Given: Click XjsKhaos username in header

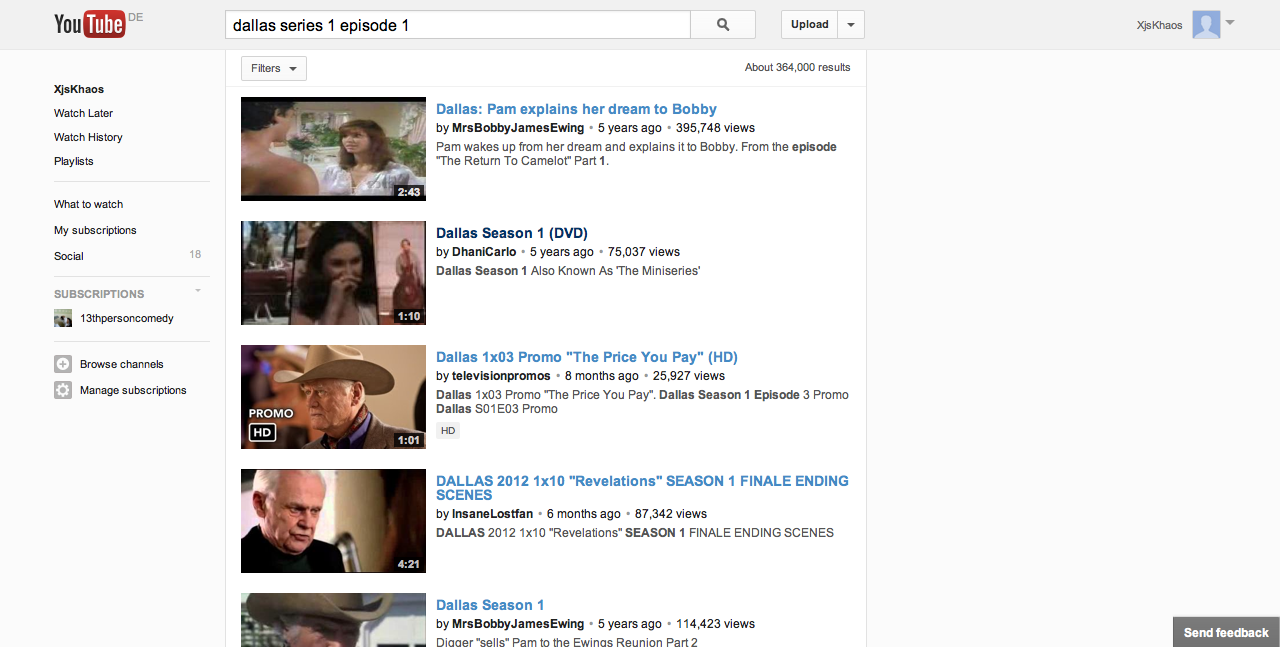Looking at the screenshot, I should tap(1159, 25).
